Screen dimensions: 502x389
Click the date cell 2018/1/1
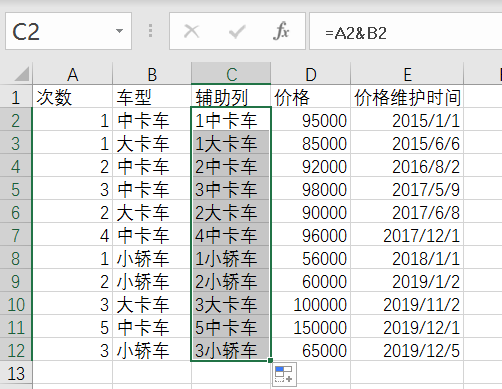point(407,257)
